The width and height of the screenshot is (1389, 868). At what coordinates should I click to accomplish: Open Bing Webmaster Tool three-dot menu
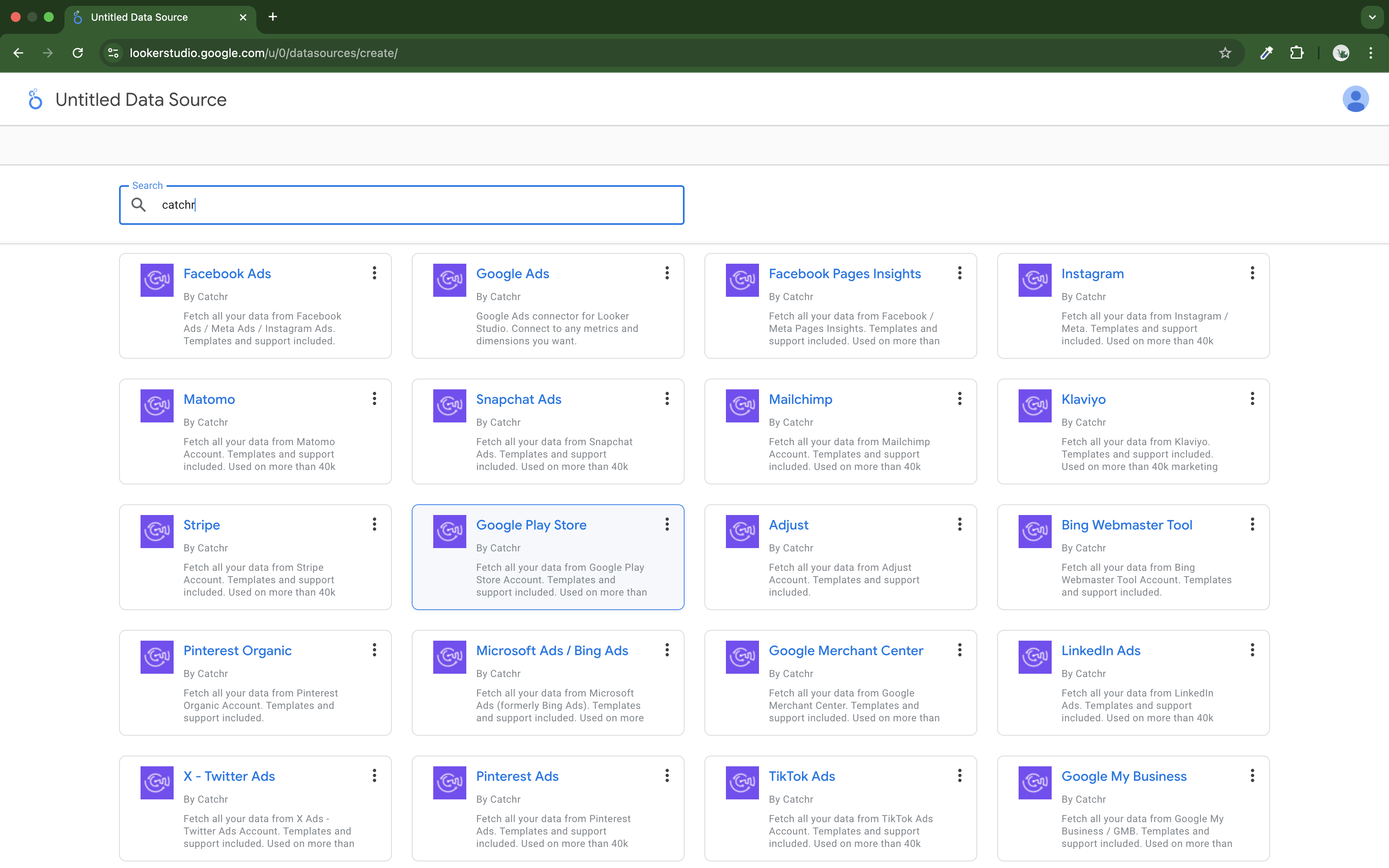[1253, 525]
